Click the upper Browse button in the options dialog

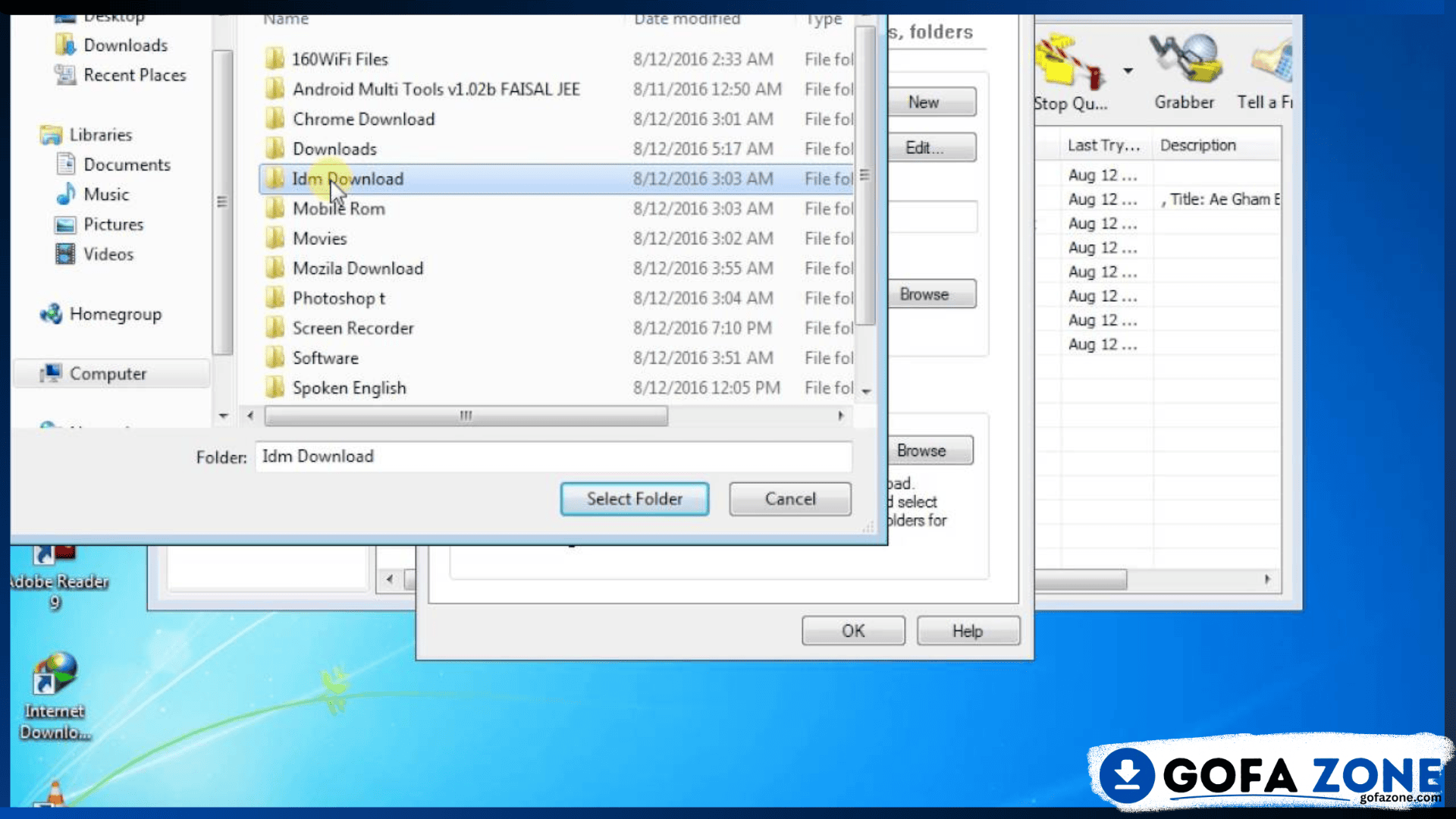932,294
